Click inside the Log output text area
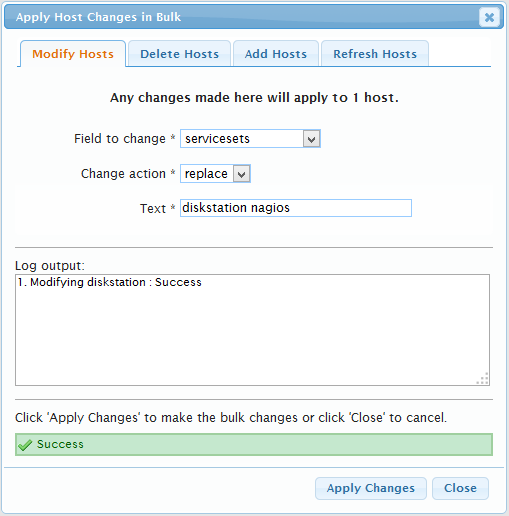Image resolution: width=509 pixels, height=516 pixels. point(252,330)
